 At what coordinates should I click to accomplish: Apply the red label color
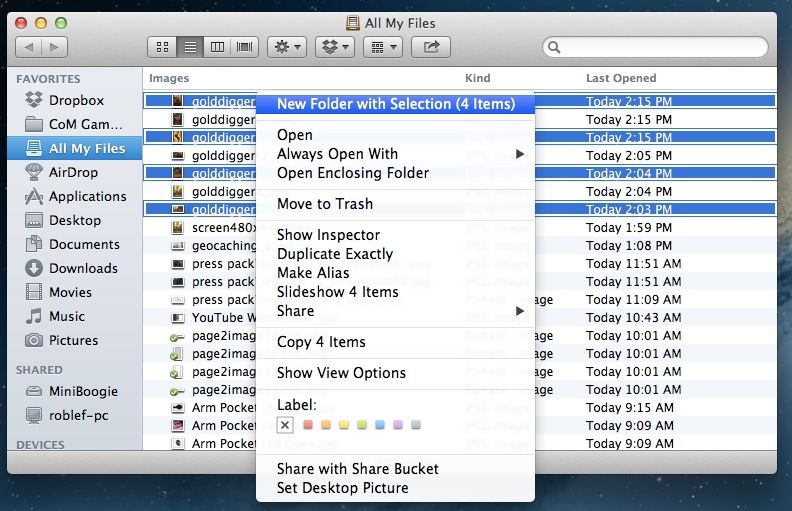tap(308, 425)
